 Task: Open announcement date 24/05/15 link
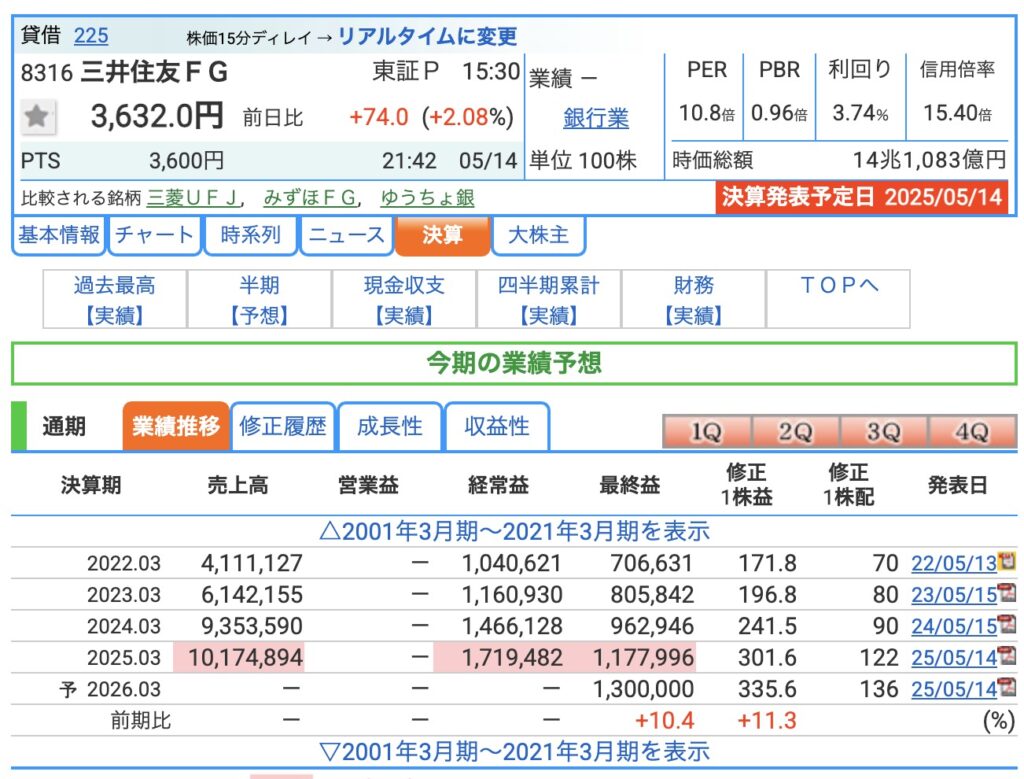[x=954, y=626]
